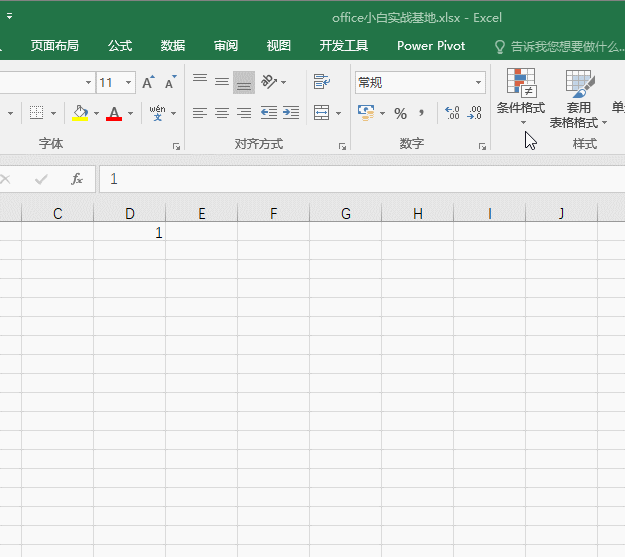Switch to 审阅 tab
The width and height of the screenshot is (625, 557).
tap(226, 46)
